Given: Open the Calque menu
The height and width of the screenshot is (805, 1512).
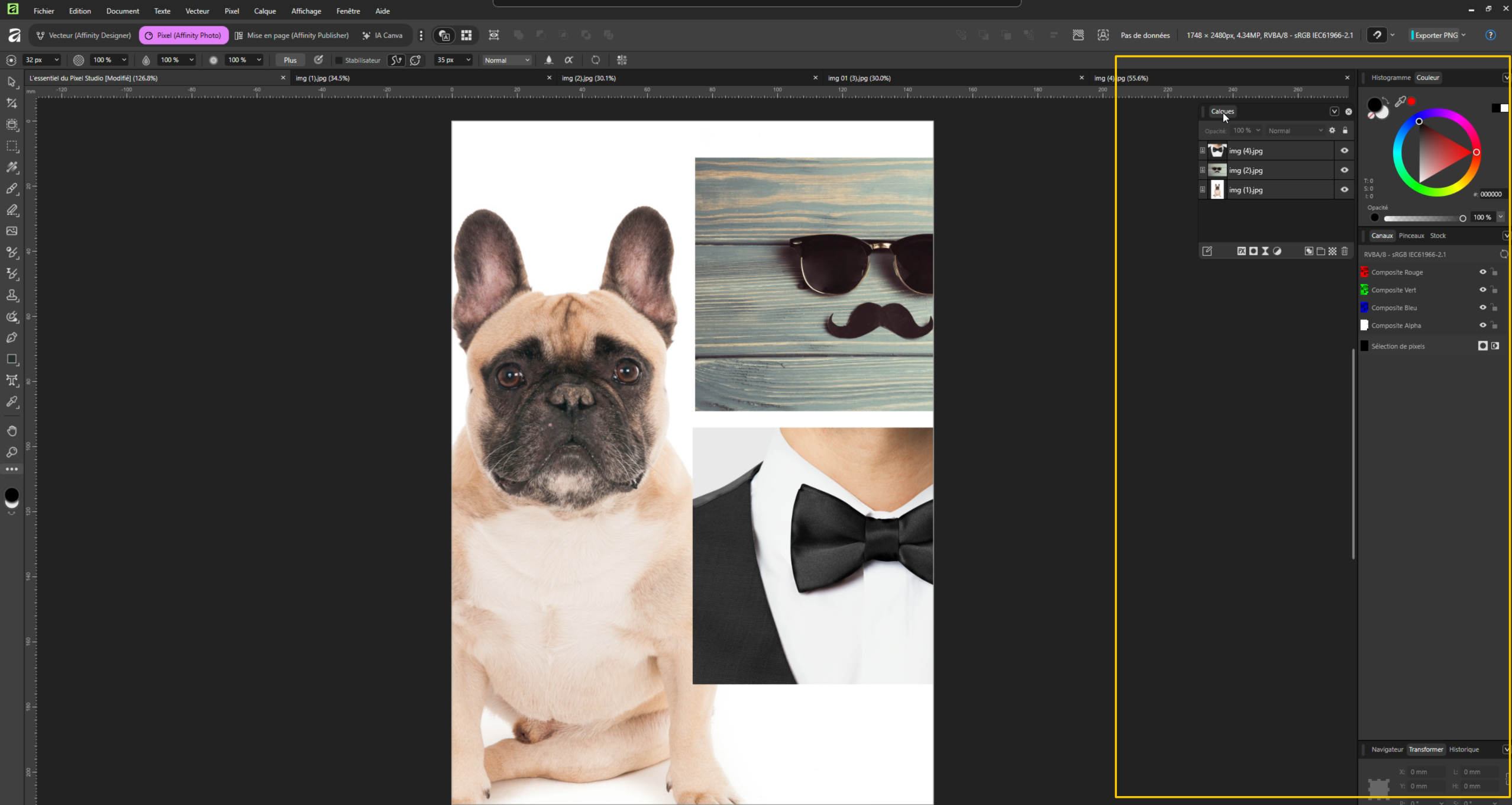Looking at the screenshot, I should (264, 11).
